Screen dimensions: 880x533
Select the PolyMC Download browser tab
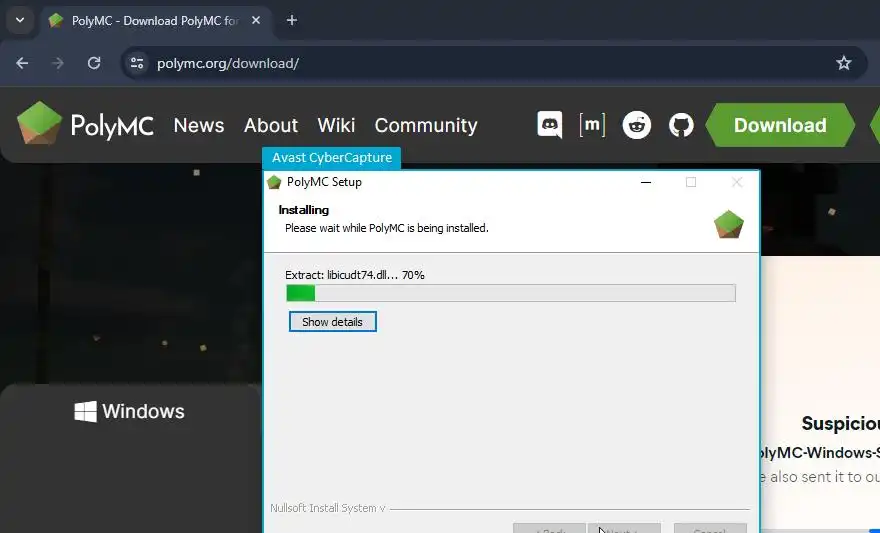(154, 21)
